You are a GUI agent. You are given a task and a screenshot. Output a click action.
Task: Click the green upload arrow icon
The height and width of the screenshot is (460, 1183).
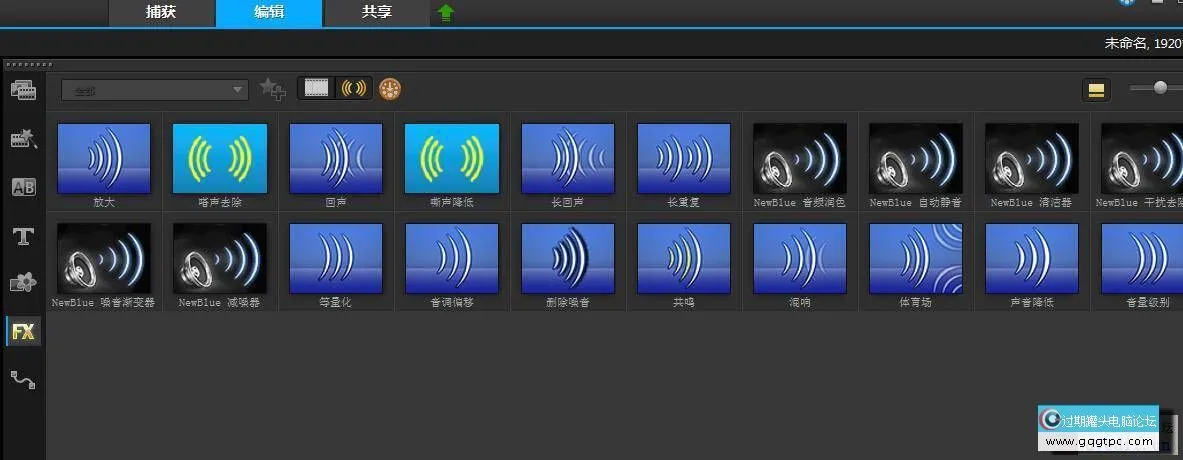(x=446, y=13)
